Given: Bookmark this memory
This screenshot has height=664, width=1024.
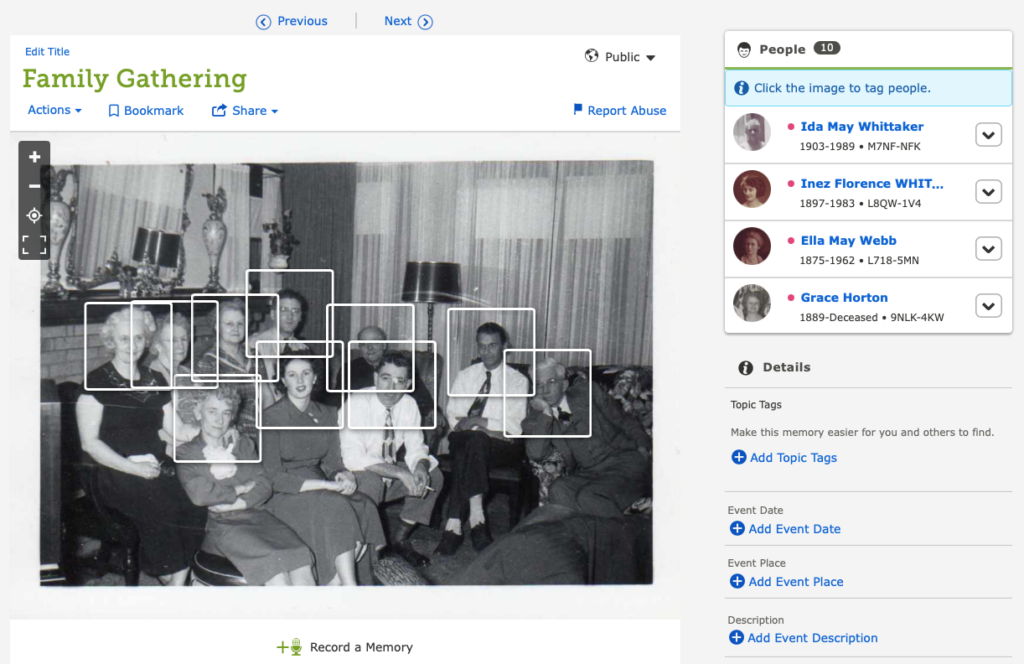Looking at the screenshot, I should click(146, 110).
